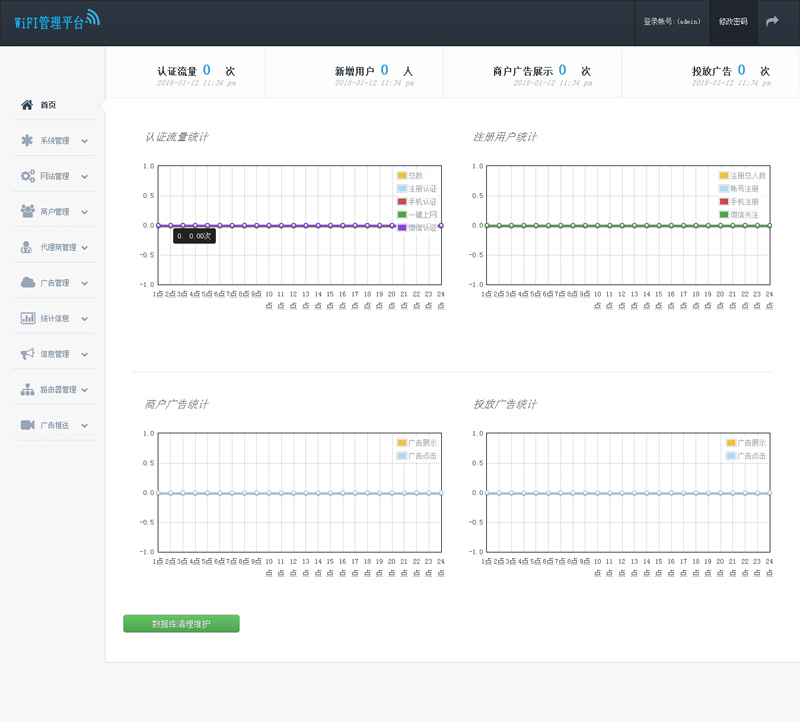800x722 pixels.
Task: Click the 系统管理 asterisk icon
Action: (x=27, y=140)
